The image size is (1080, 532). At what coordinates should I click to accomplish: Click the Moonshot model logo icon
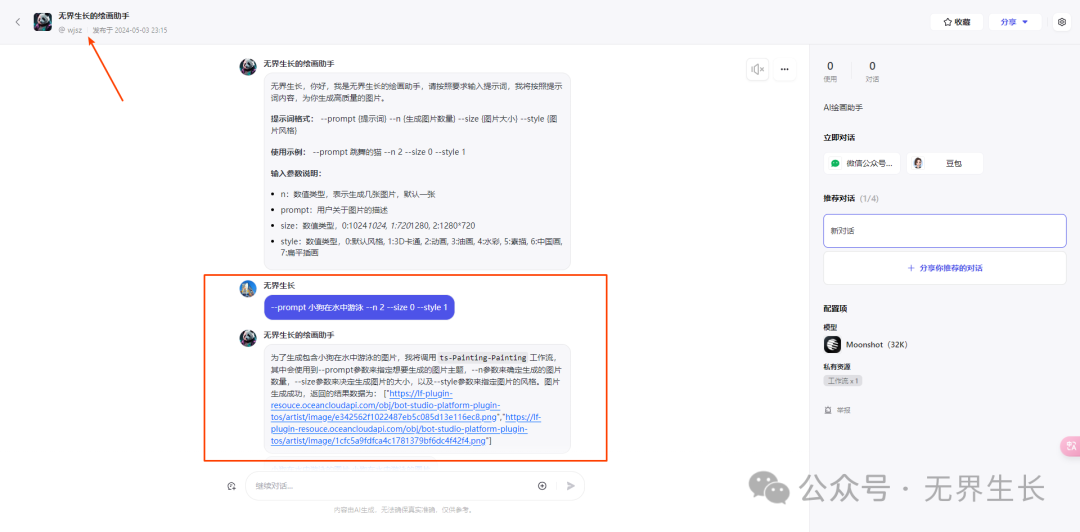(832, 345)
